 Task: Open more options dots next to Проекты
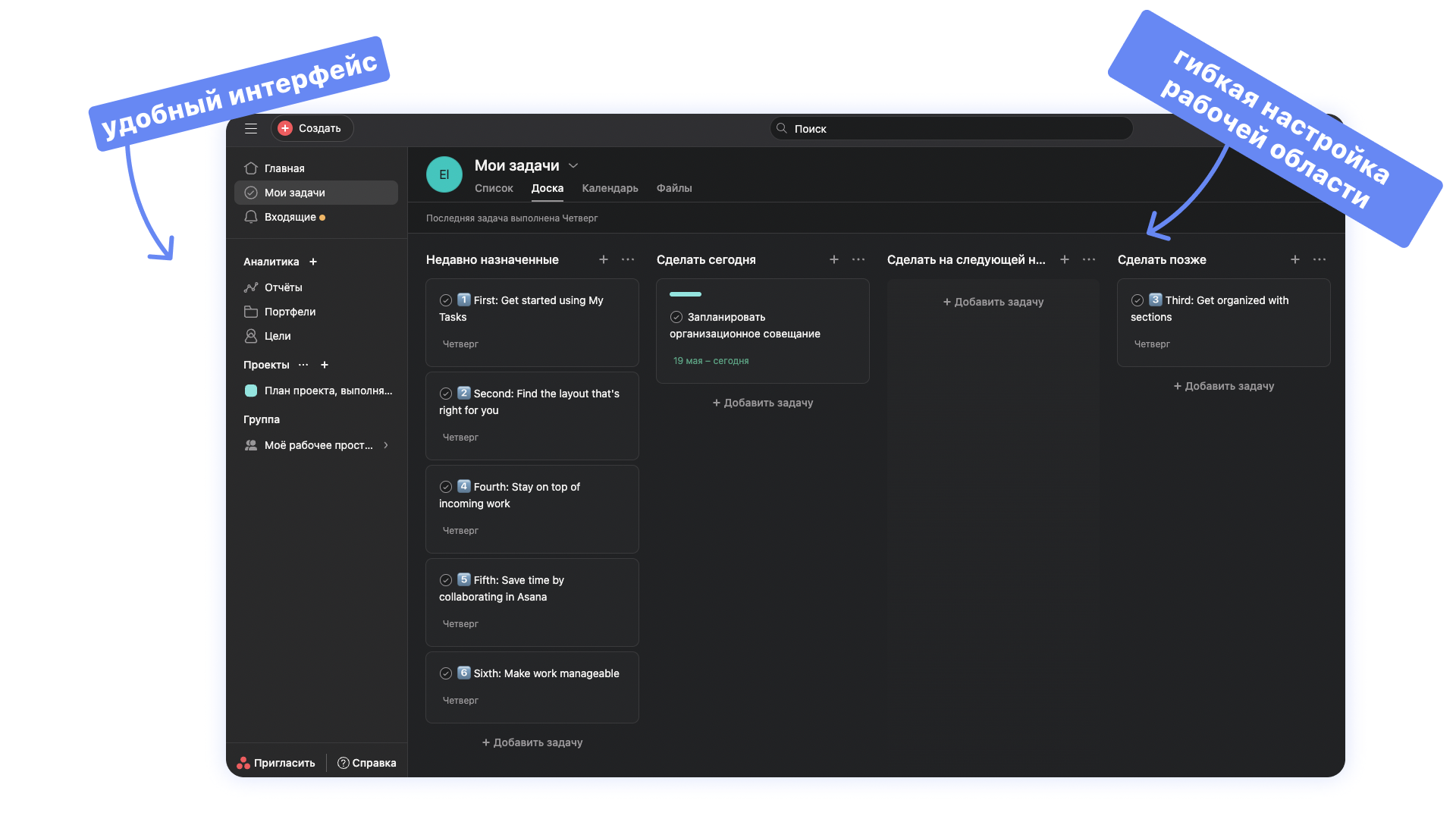(303, 365)
